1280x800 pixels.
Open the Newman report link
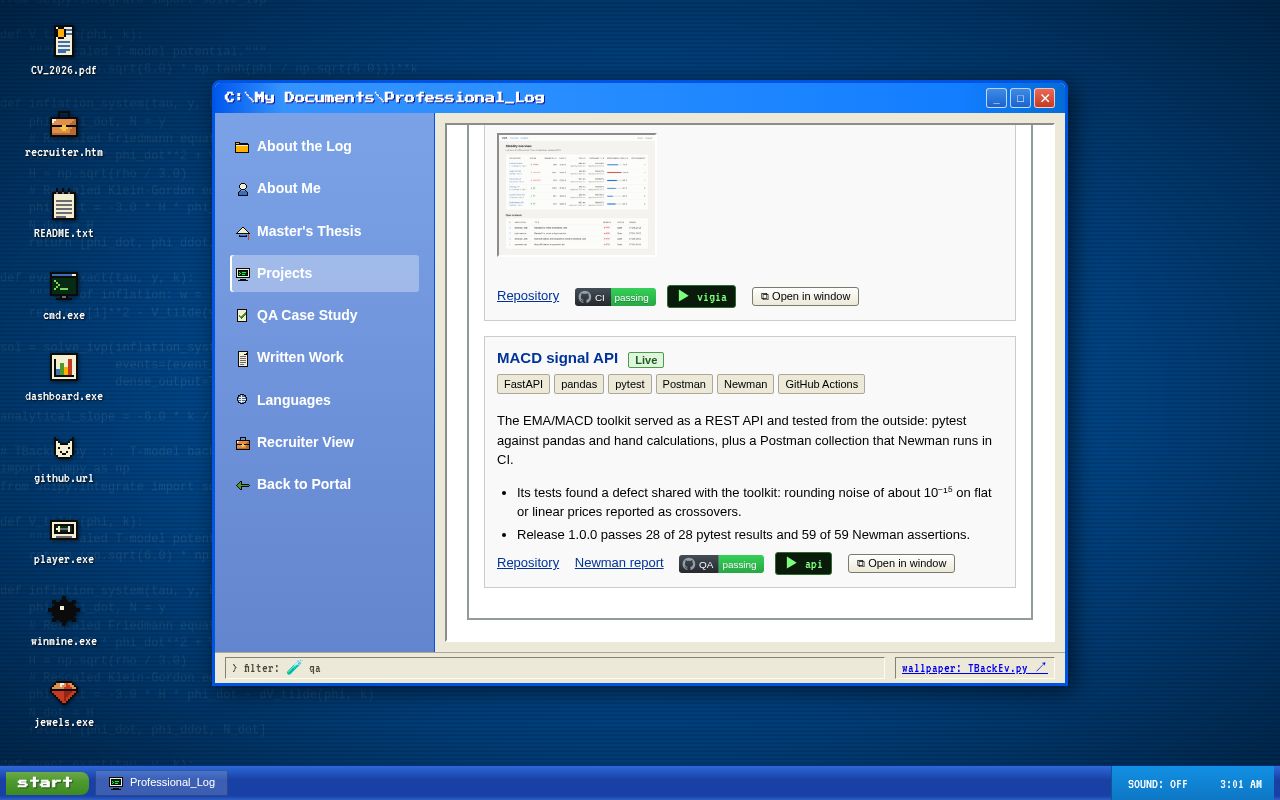pos(619,562)
